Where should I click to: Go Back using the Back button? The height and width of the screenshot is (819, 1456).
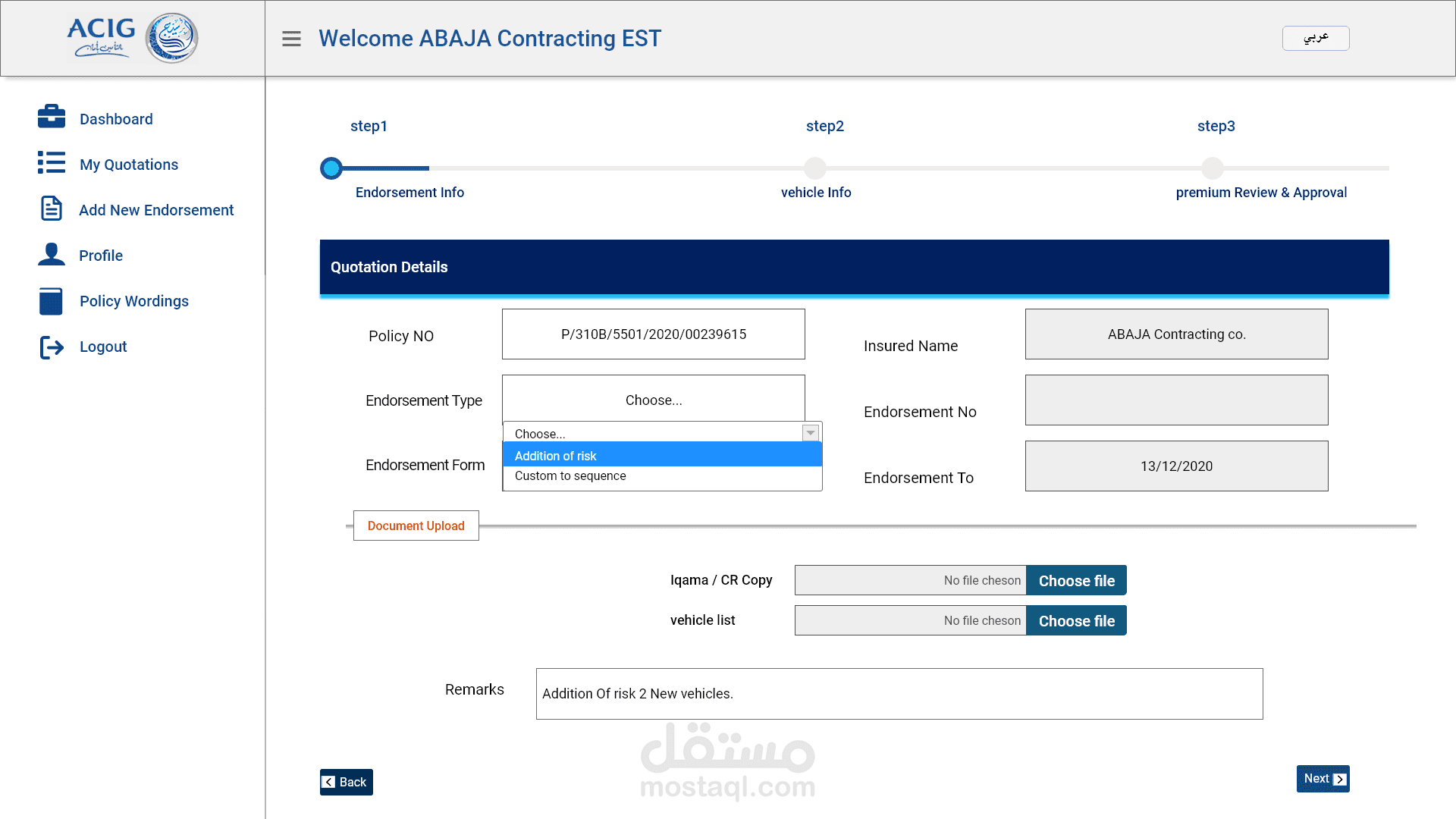(346, 782)
